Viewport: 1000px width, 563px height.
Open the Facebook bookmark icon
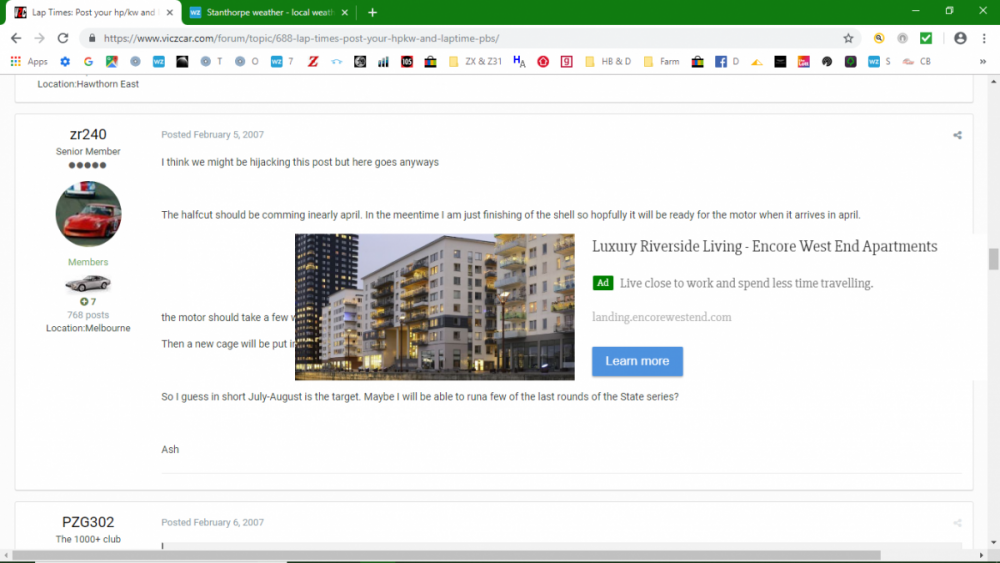tap(720, 61)
